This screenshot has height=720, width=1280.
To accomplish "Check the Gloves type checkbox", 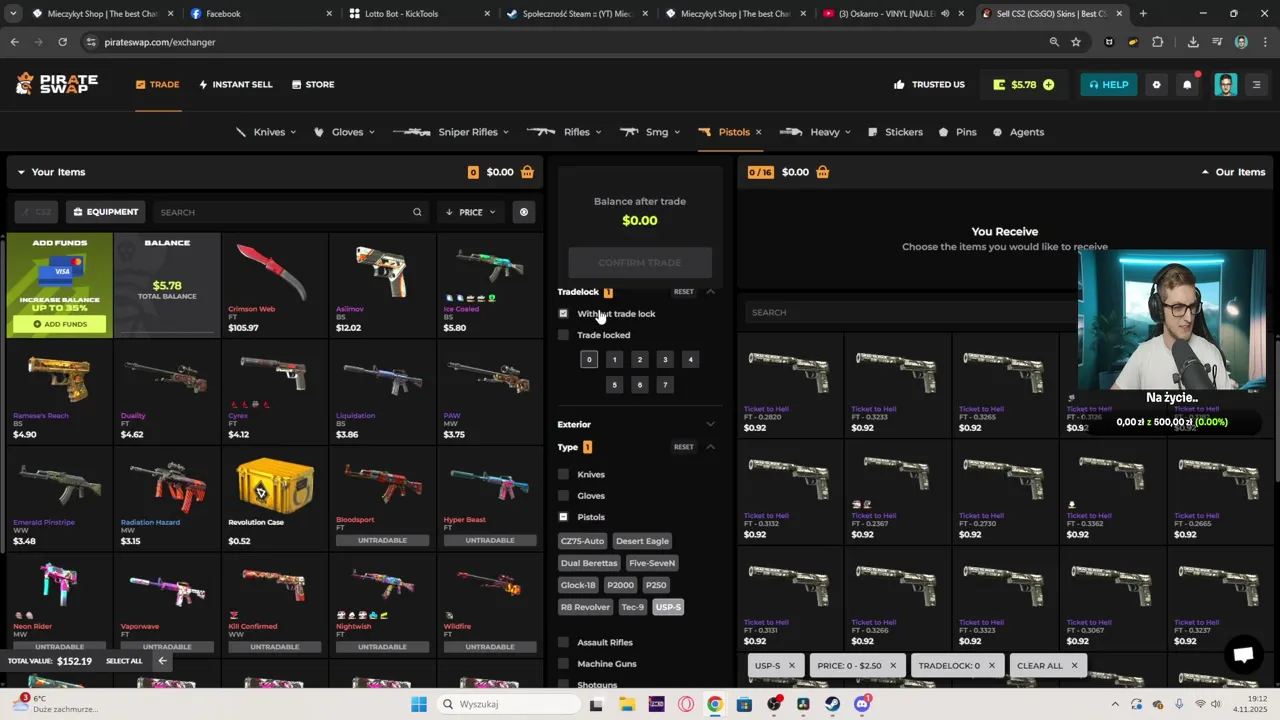I will pyautogui.click(x=563, y=496).
